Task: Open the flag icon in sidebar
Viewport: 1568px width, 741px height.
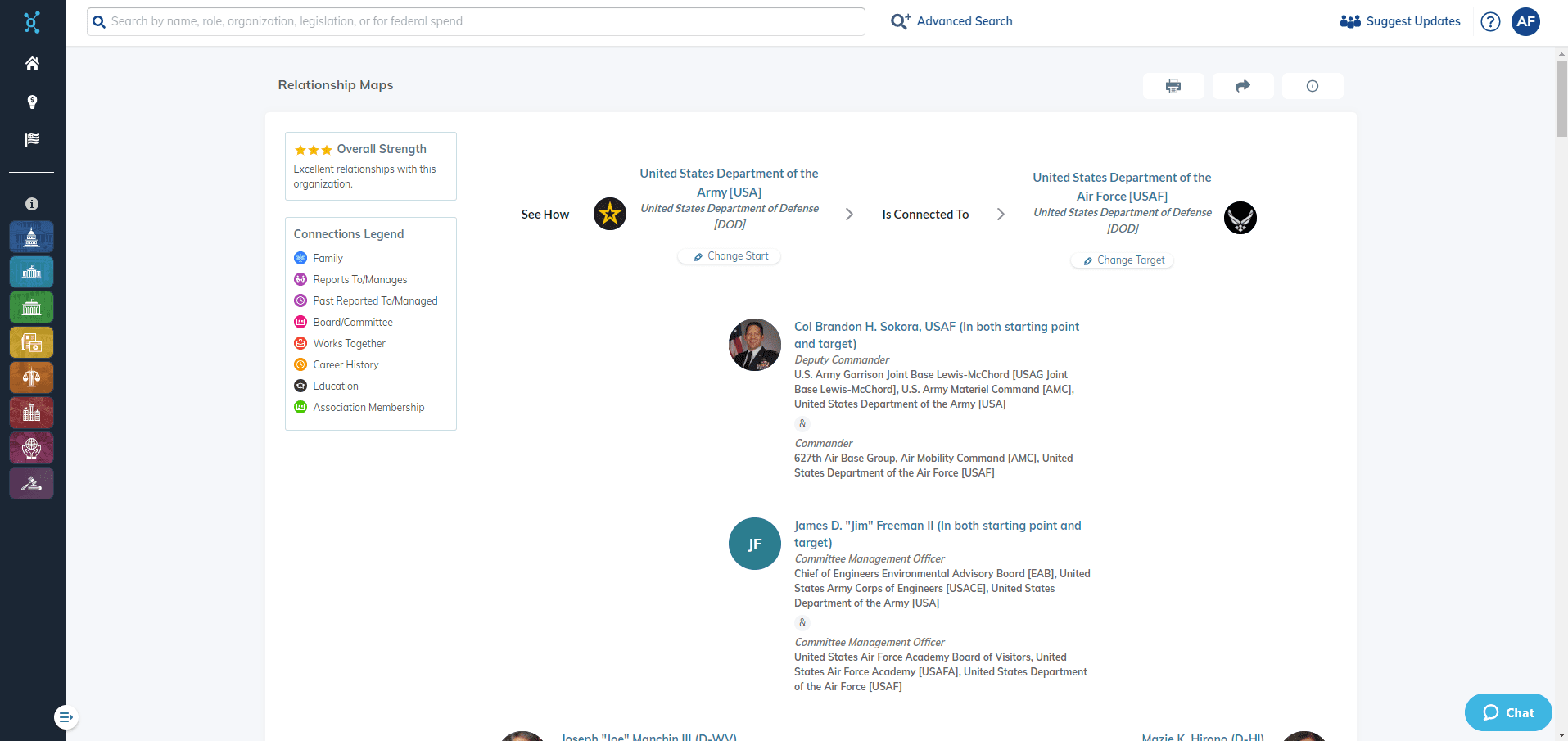Action: (x=32, y=140)
